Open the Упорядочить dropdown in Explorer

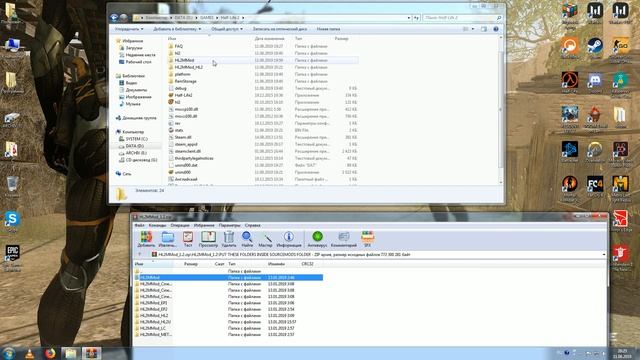pos(129,29)
